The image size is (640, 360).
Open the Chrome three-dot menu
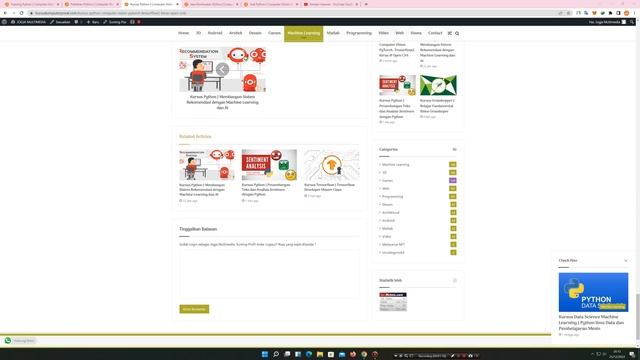(x=634, y=13)
